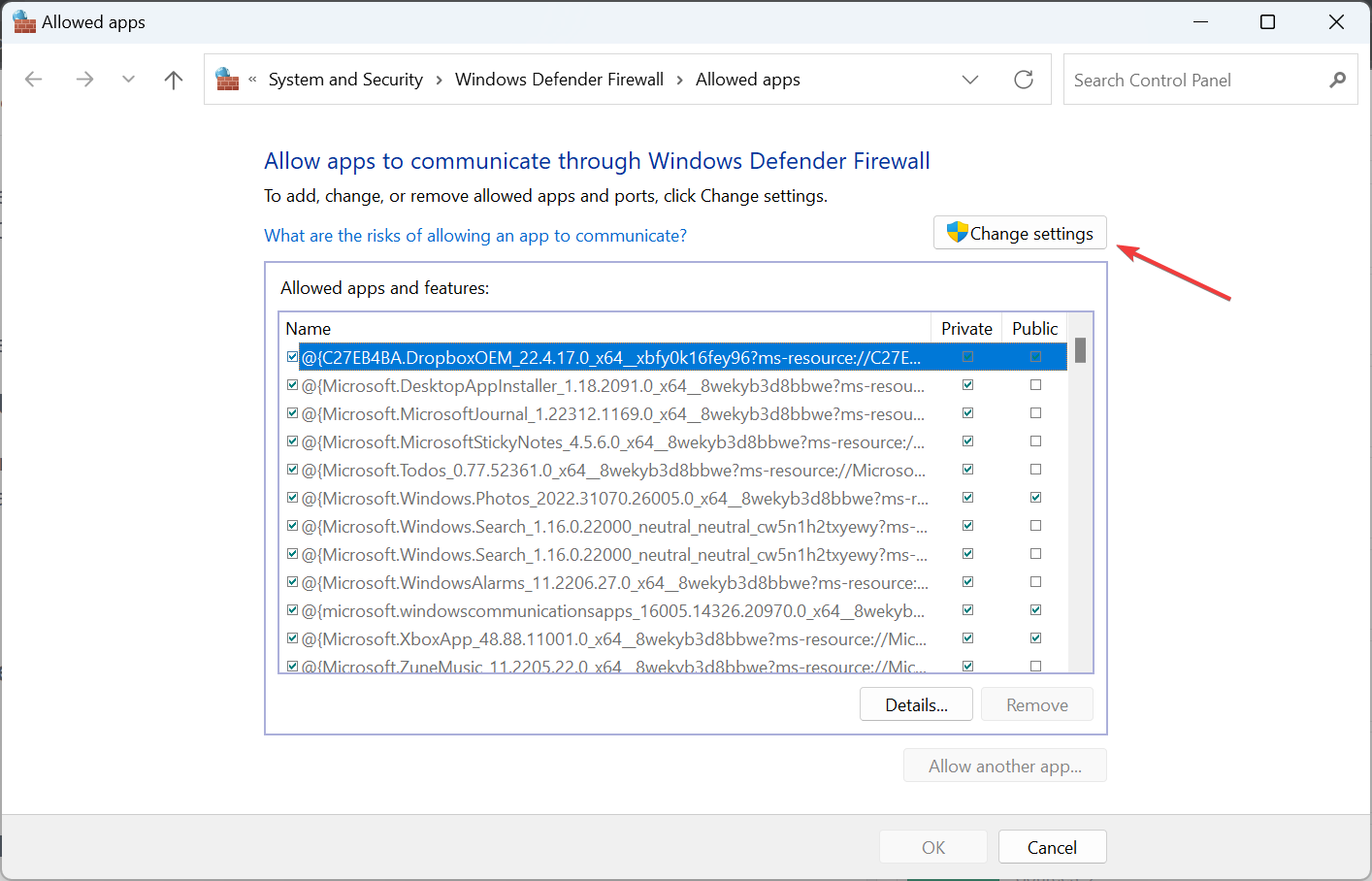Click the shield icon on Change settings
The height and width of the screenshot is (881, 1372).
coord(957,232)
